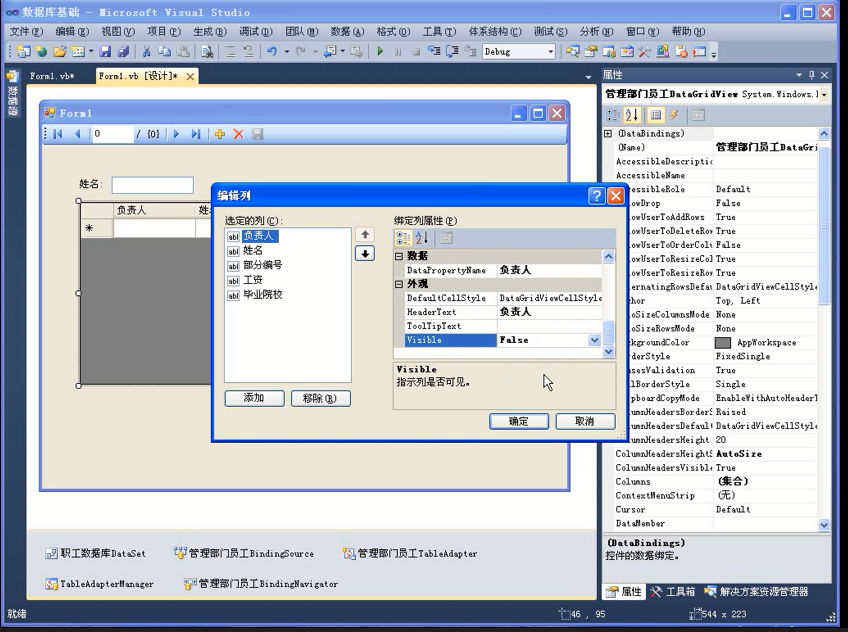Click Properties grid icon in Properties panel

pyautogui.click(x=655, y=115)
